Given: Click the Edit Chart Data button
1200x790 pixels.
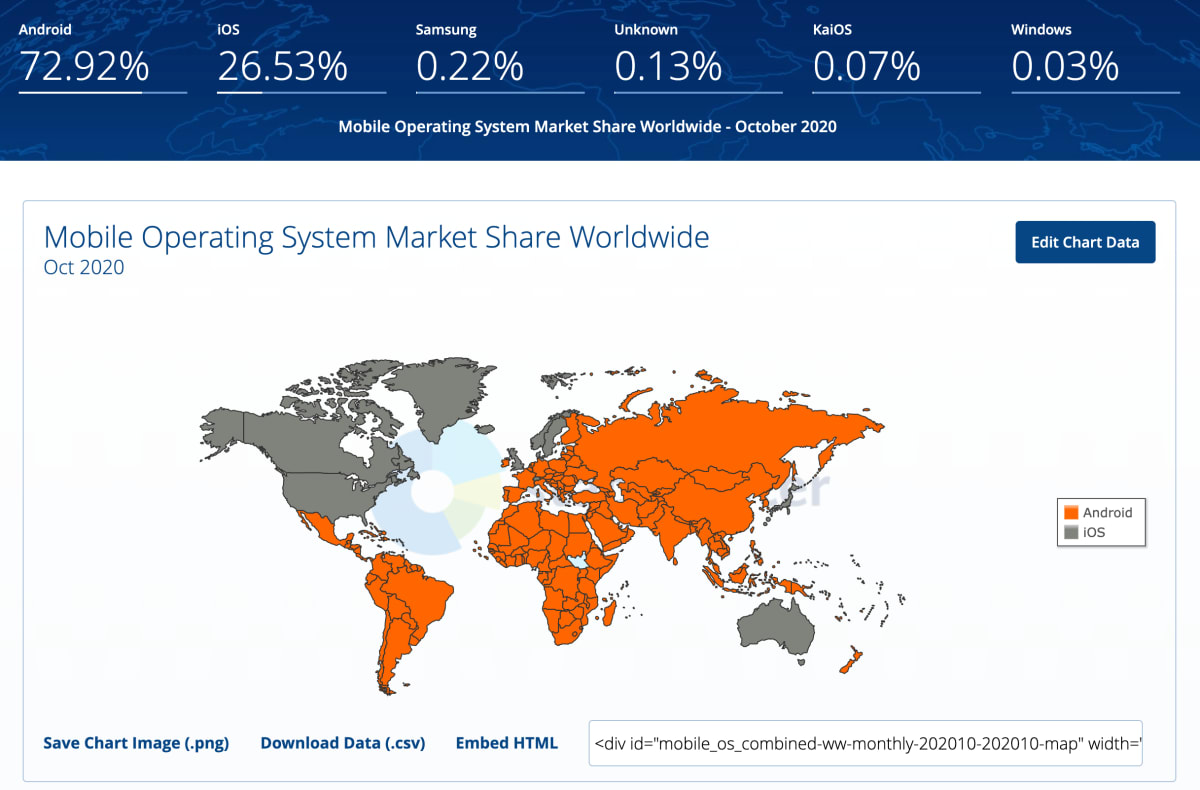Looking at the screenshot, I should click(x=1085, y=242).
